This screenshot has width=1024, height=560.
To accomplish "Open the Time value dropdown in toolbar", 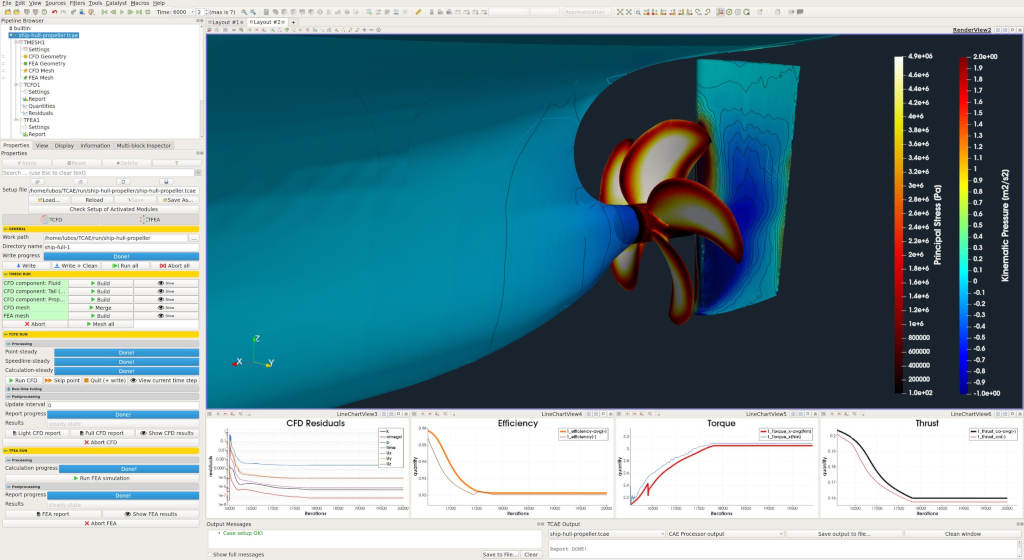I will (193, 12).
